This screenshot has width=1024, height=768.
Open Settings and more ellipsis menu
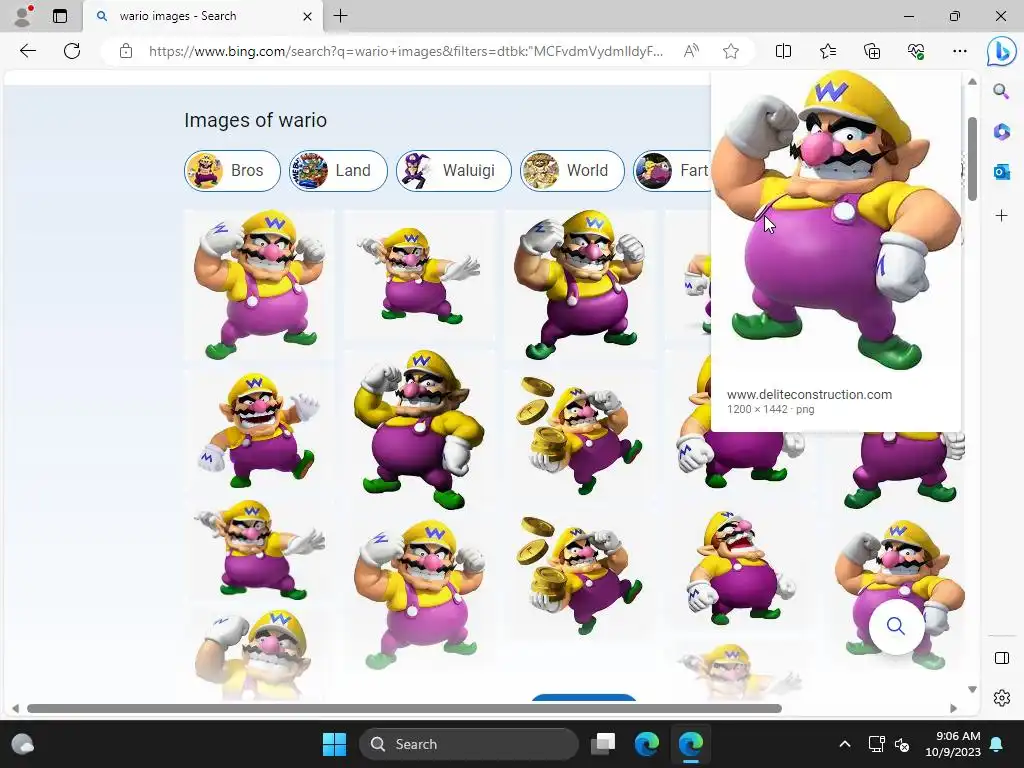pyautogui.click(x=959, y=51)
